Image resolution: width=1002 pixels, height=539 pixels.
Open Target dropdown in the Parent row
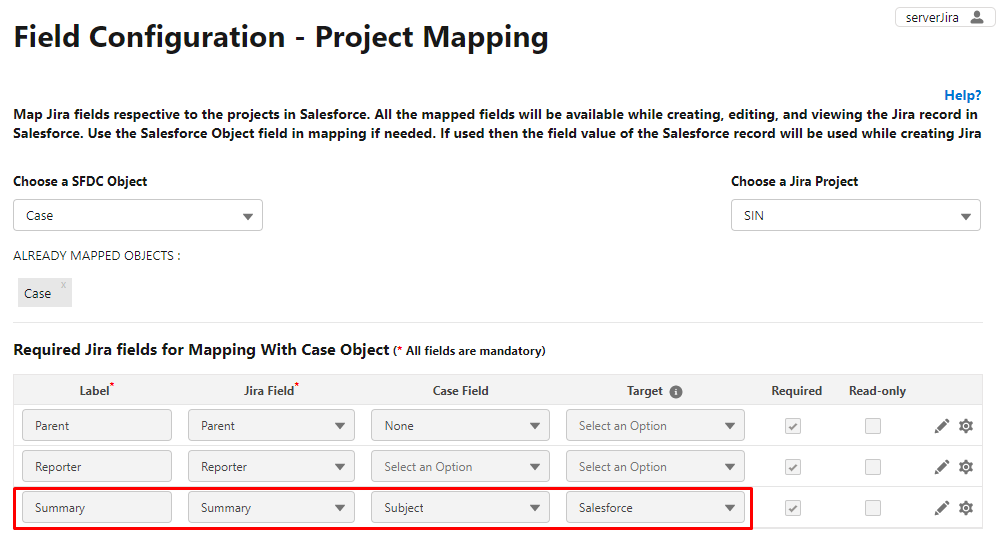click(x=655, y=426)
